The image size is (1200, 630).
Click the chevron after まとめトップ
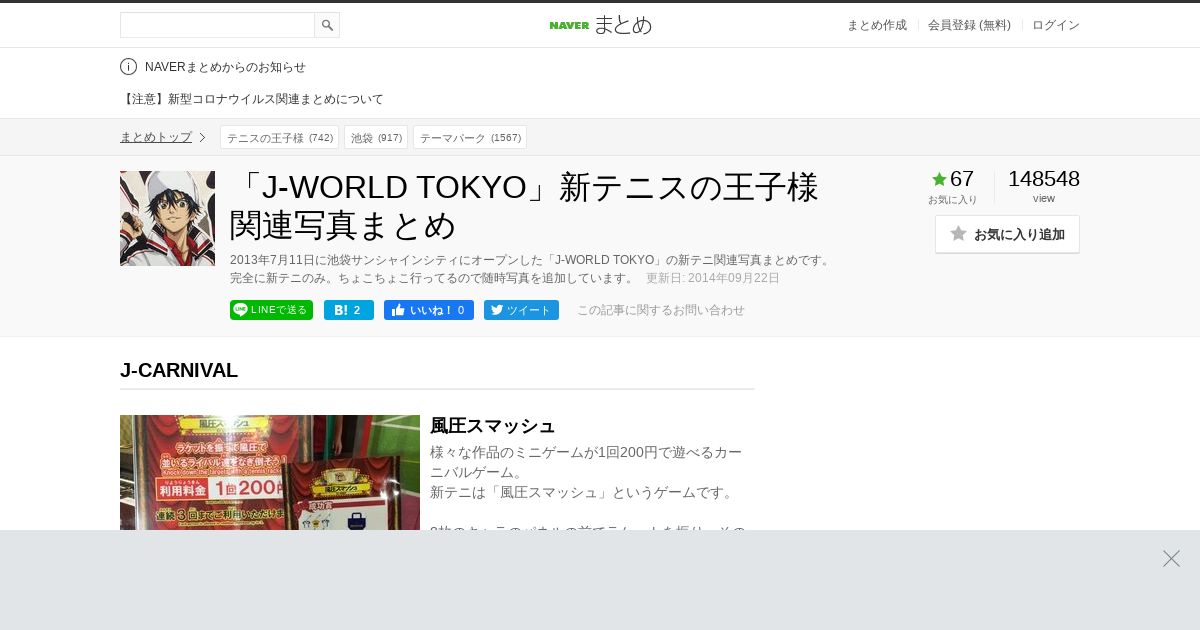tap(202, 137)
